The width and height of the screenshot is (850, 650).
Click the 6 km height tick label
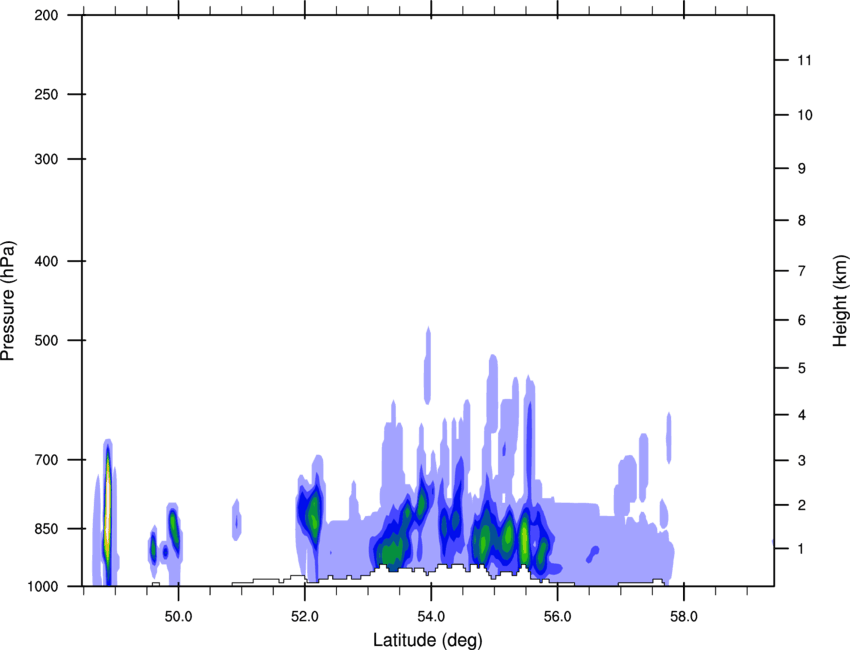(802, 320)
